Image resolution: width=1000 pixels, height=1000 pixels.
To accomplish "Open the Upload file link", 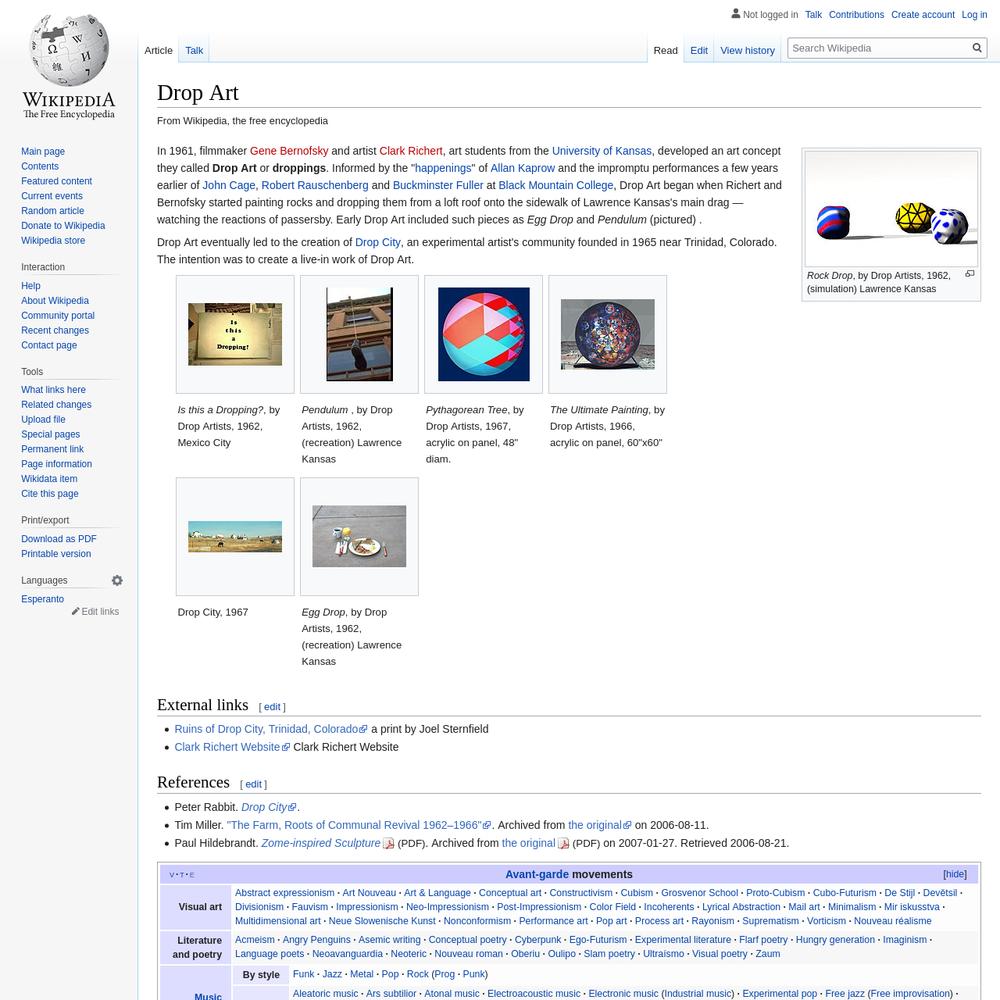I will (43, 420).
